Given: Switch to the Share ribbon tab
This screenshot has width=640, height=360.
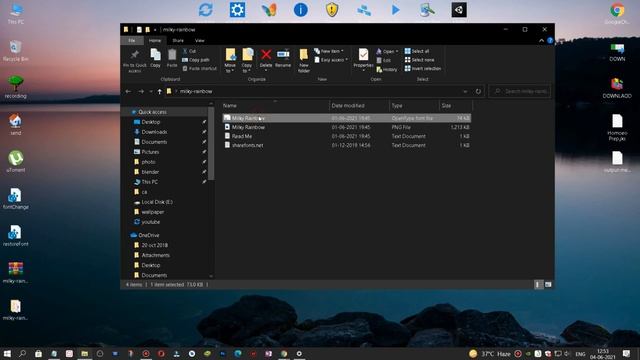Looking at the screenshot, I should [x=178, y=40].
